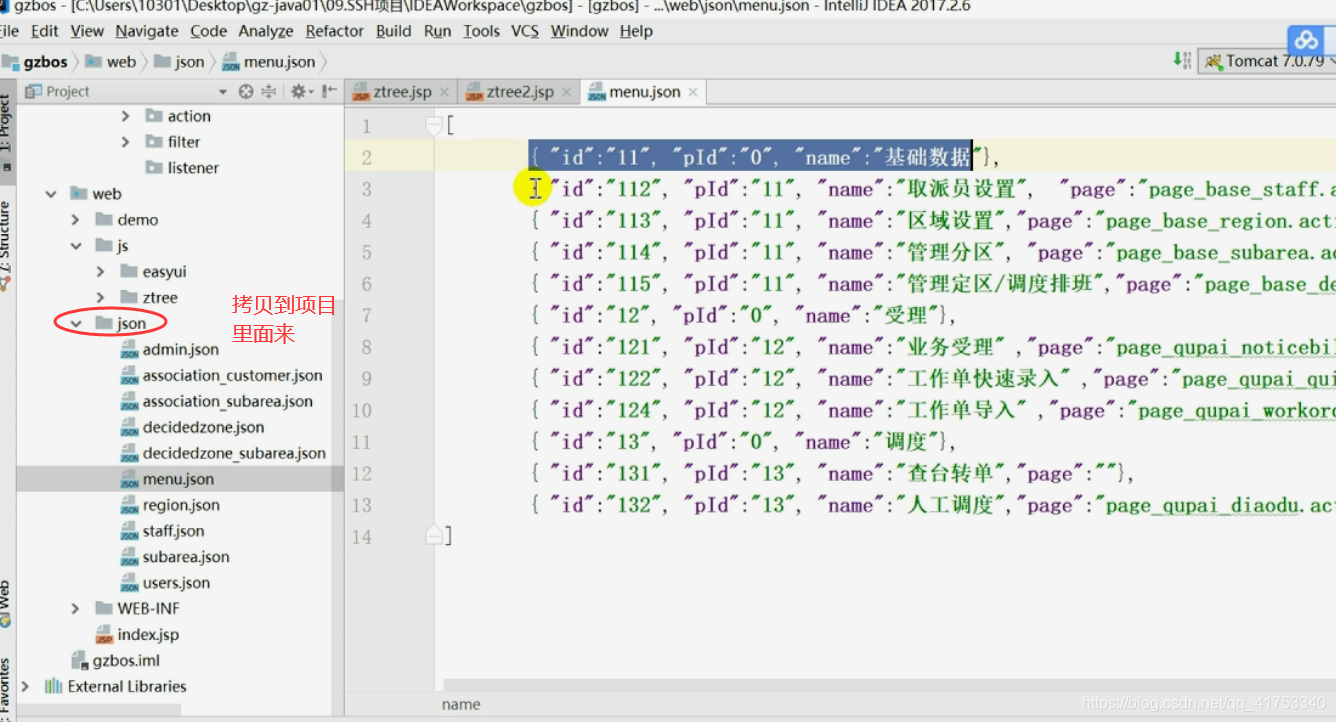Open the VCS menu
Image resolution: width=1336 pixels, height=722 pixels.
525,31
